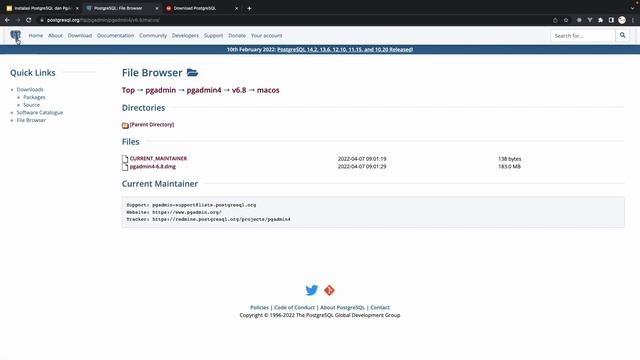Open the Home nav item

coord(36,36)
